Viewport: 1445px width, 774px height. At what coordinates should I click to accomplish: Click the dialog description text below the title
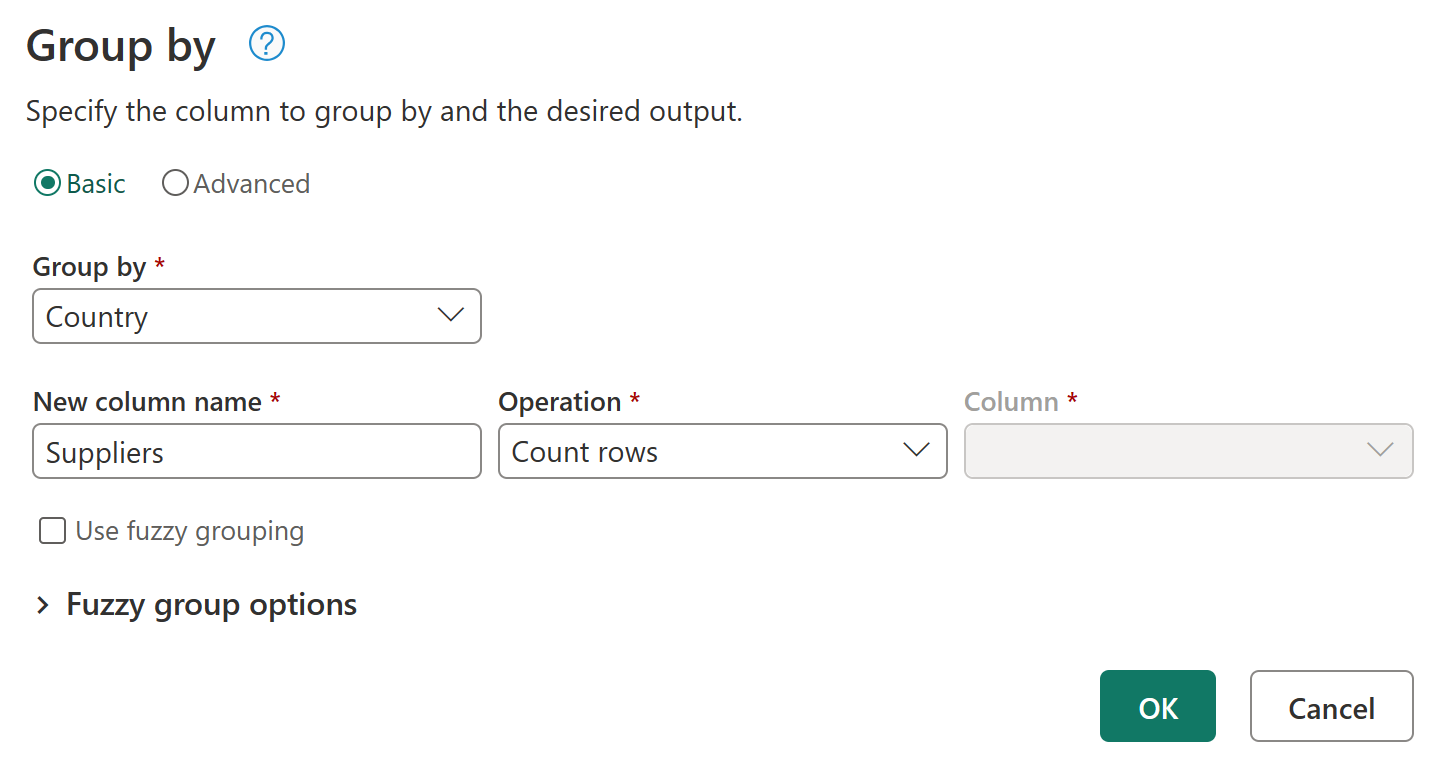[x=385, y=111]
